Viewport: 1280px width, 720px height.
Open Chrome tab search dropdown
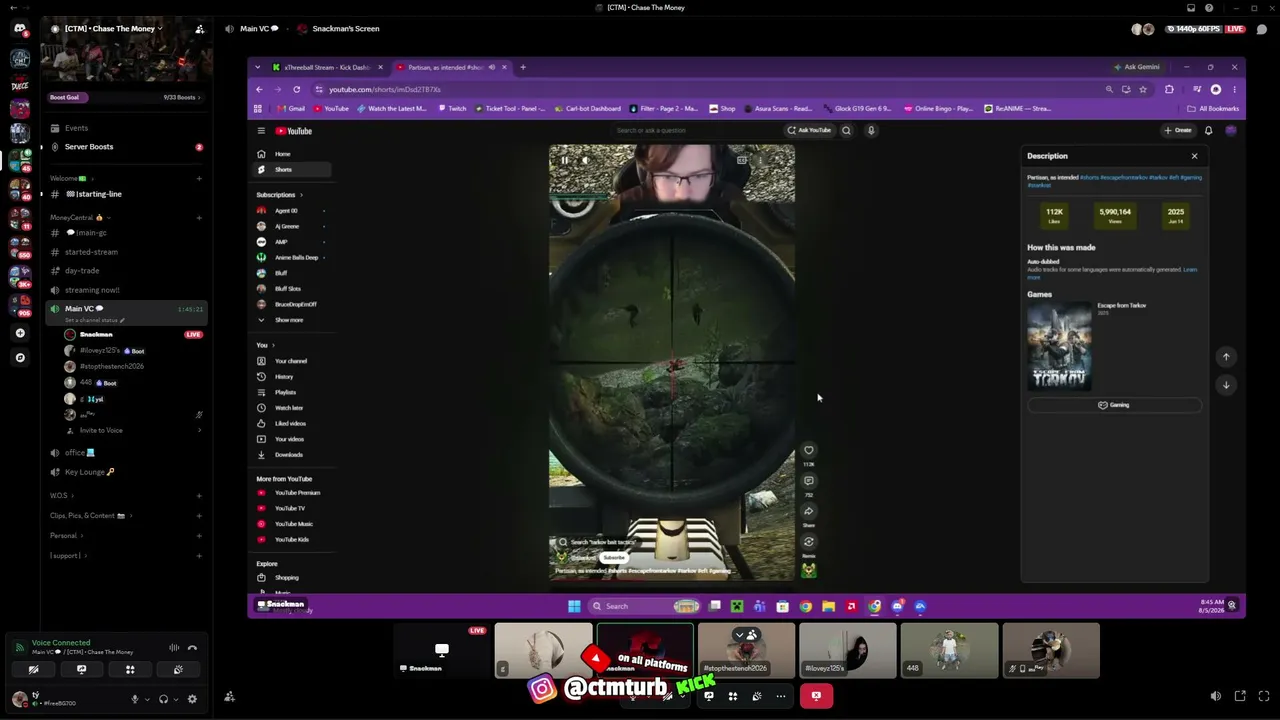[257, 67]
